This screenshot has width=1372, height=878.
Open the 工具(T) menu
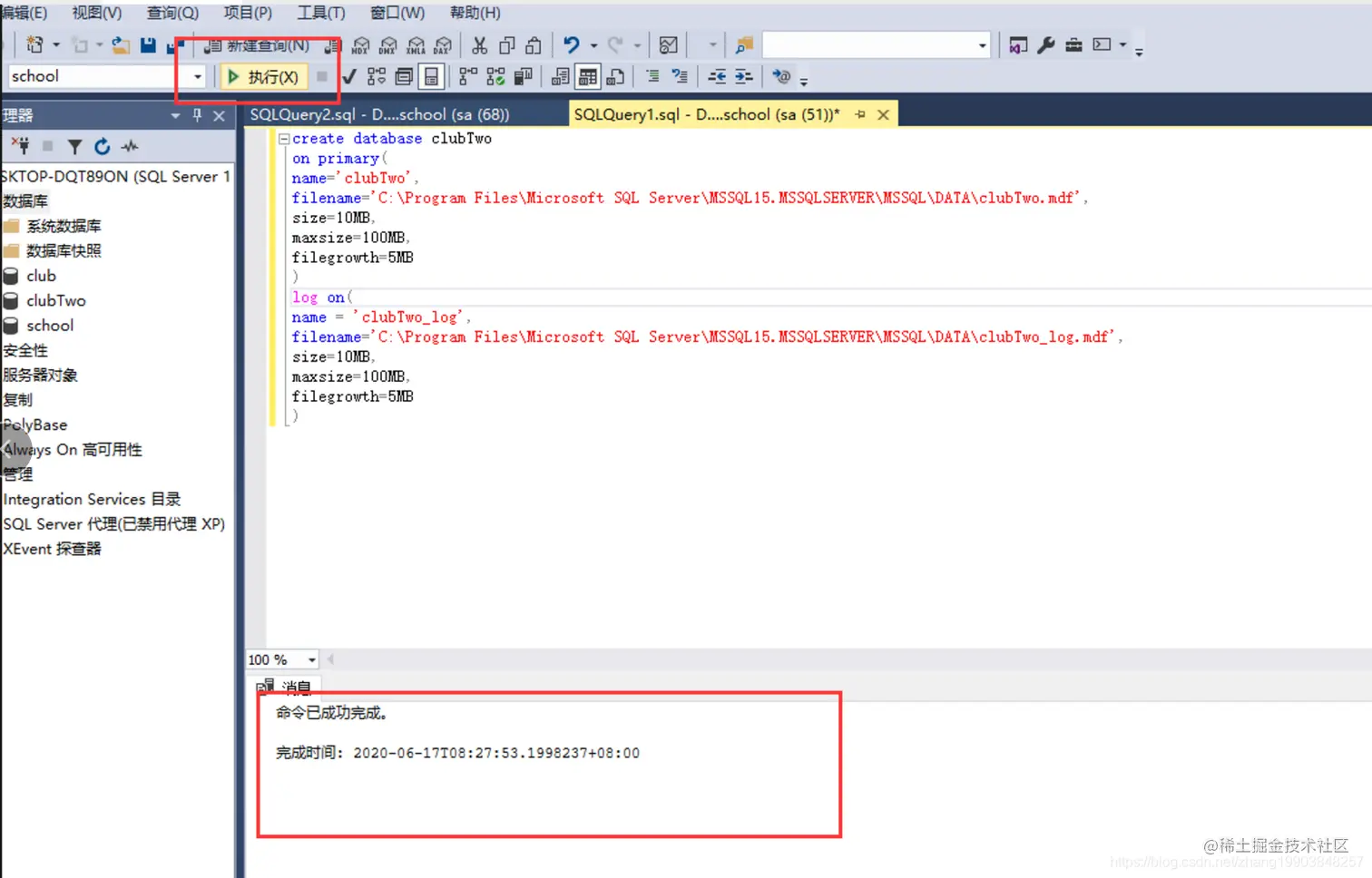tap(321, 13)
